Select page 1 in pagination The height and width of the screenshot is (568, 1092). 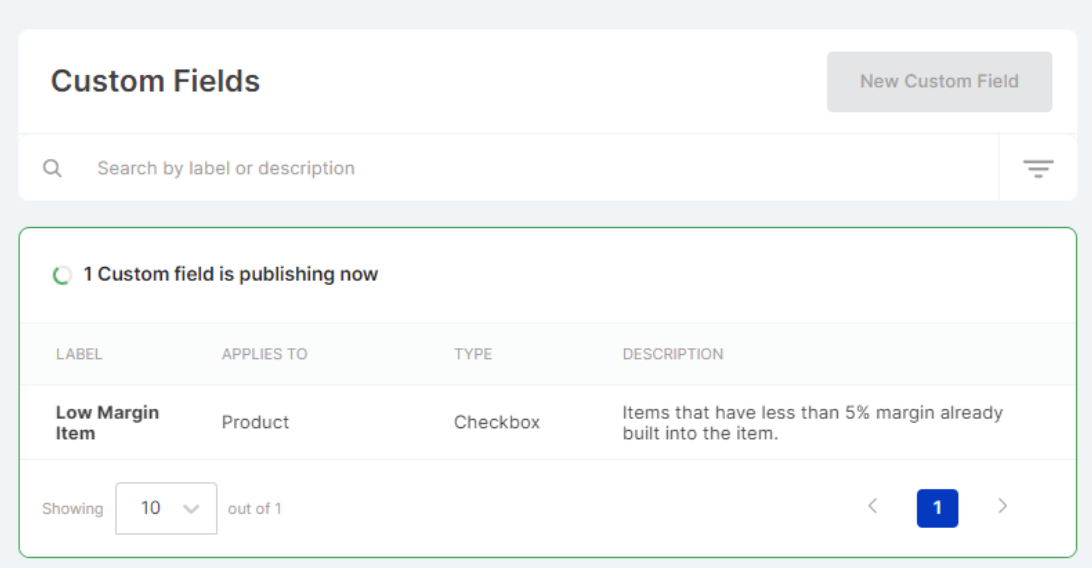pyautogui.click(x=937, y=508)
